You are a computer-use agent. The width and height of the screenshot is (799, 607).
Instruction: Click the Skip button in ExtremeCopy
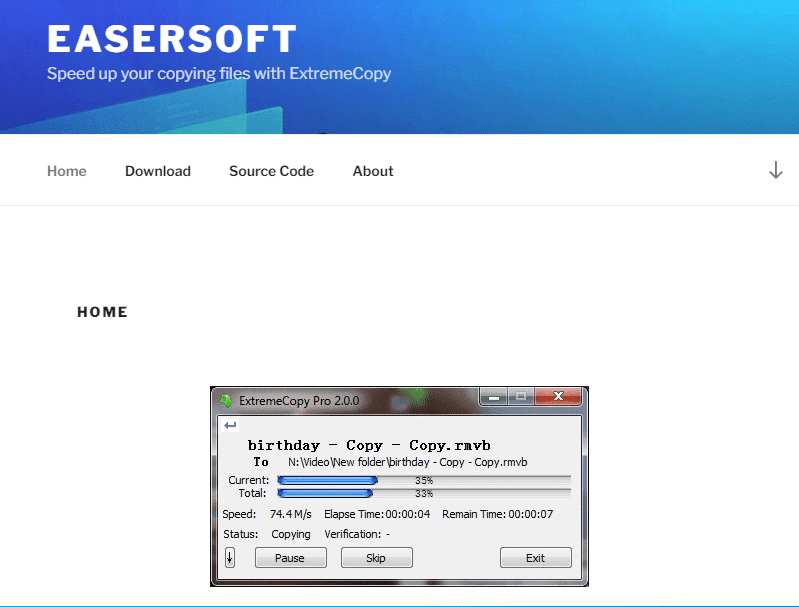pyautogui.click(x=377, y=558)
